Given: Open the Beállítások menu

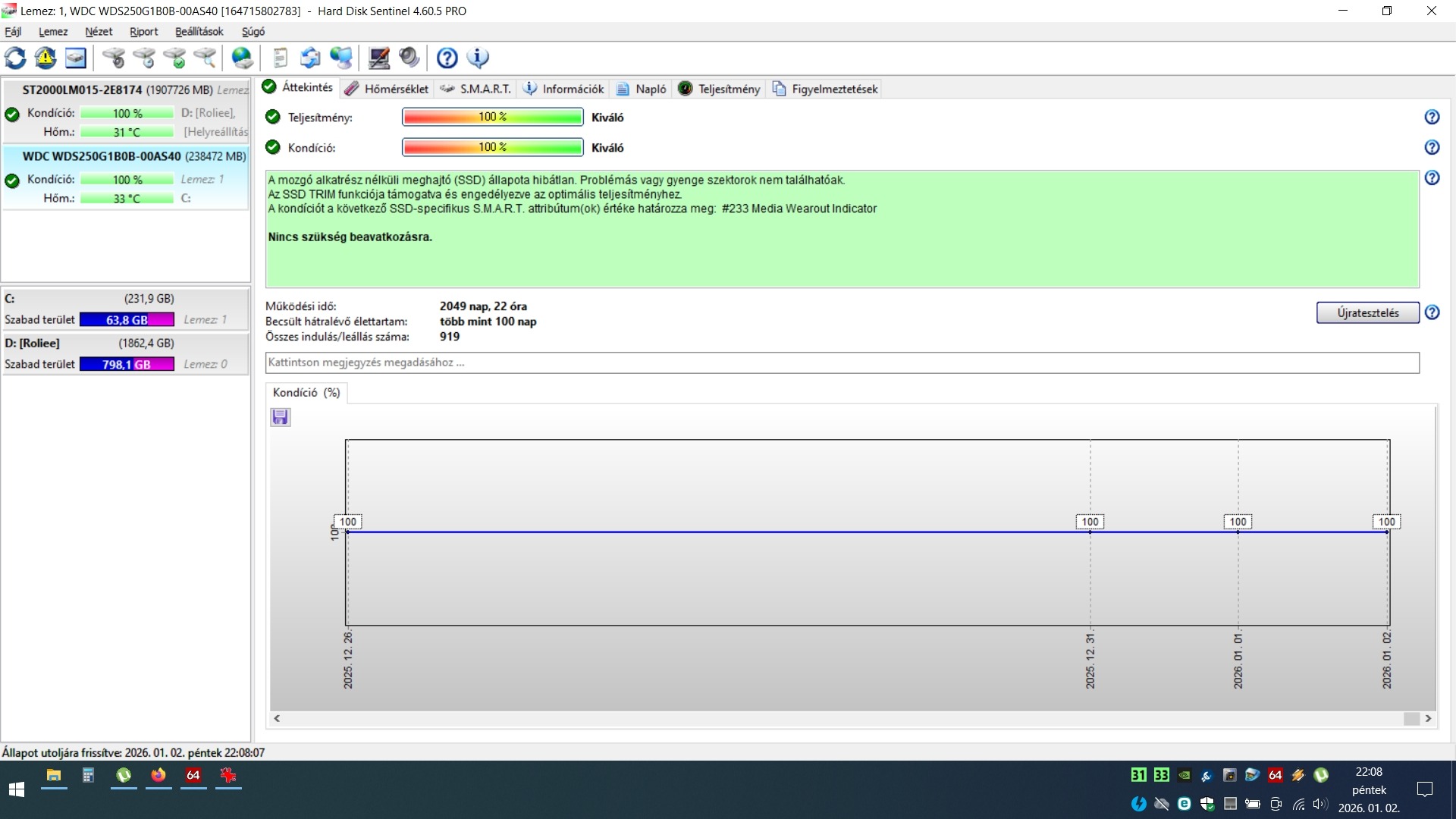Looking at the screenshot, I should 199,31.
